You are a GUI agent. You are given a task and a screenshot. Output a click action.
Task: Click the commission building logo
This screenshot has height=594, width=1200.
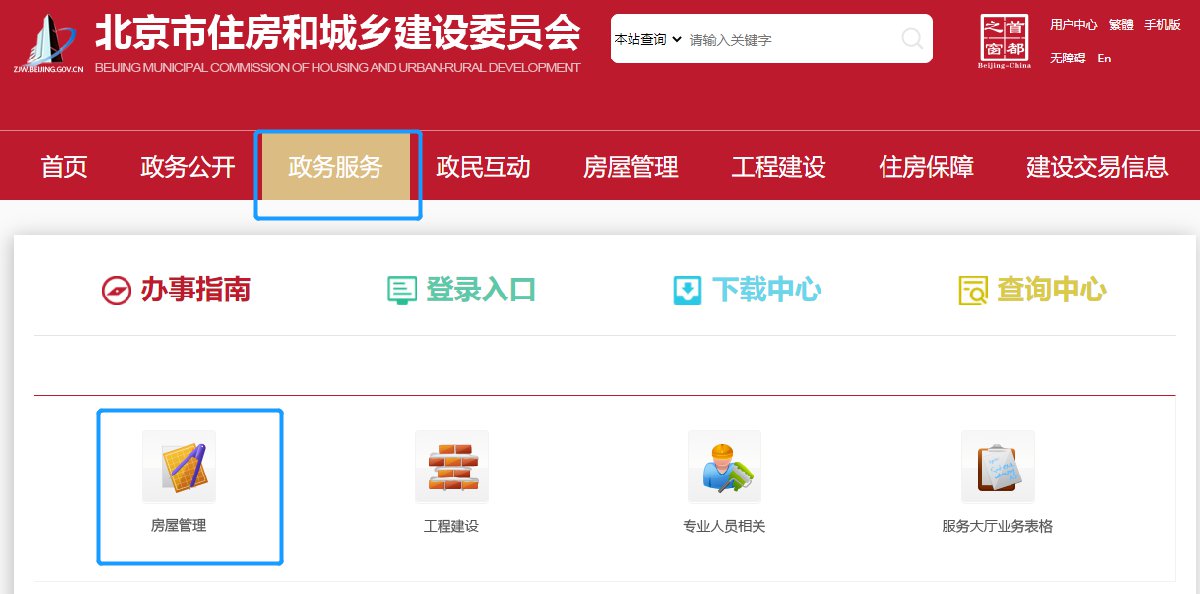48,42
